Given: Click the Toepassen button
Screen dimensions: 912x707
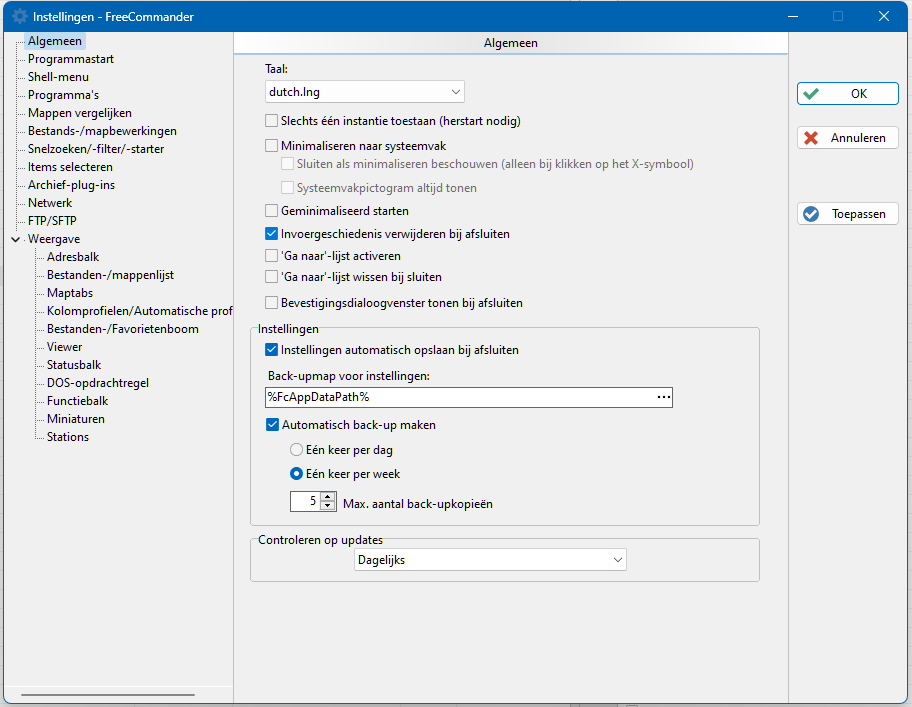Looking at the screenshot, I should coord(847,214).
